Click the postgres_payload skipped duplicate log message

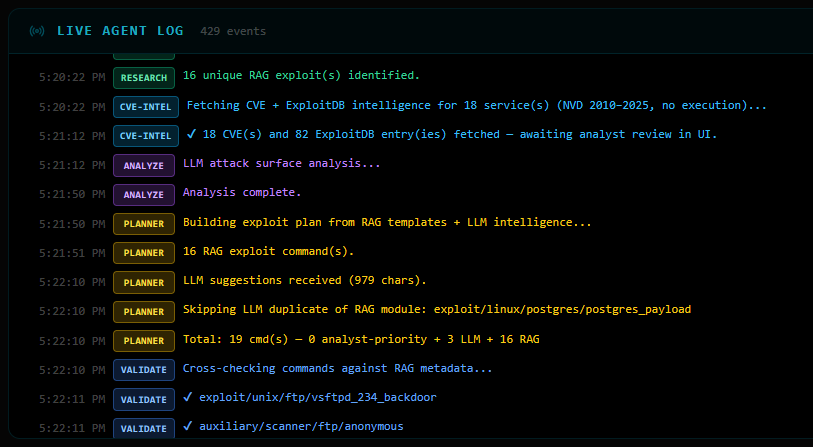436,310
